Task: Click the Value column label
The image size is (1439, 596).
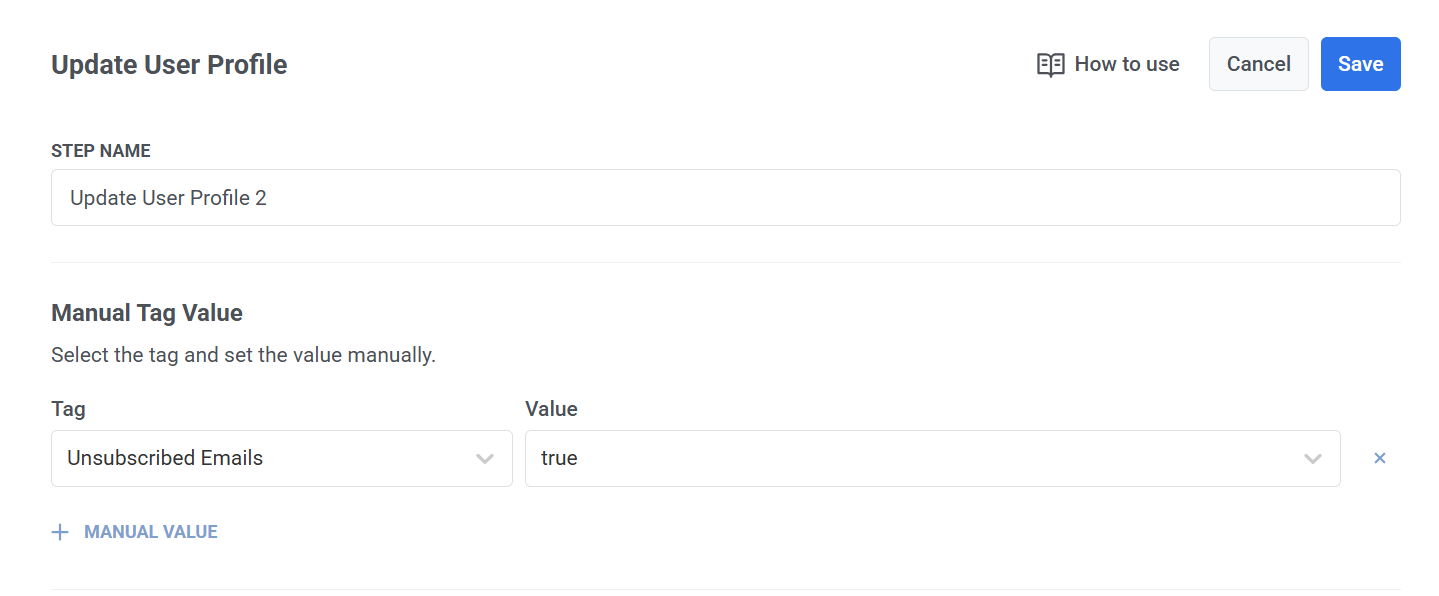Action: pyautogui.click(x=551, y=409)
